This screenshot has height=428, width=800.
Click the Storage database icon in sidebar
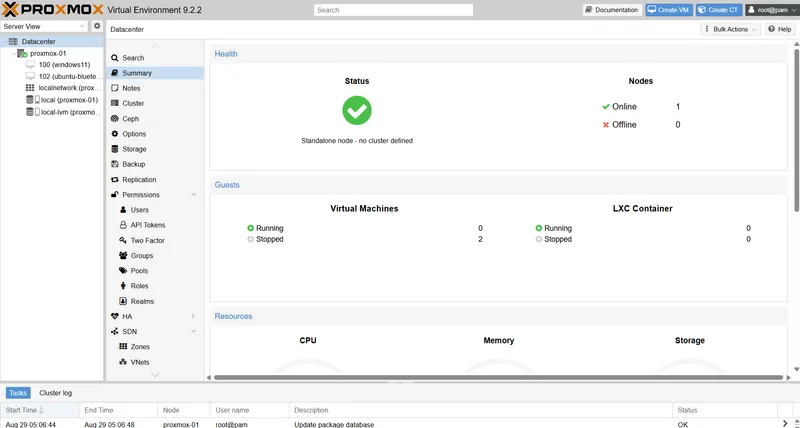point(115,149)
